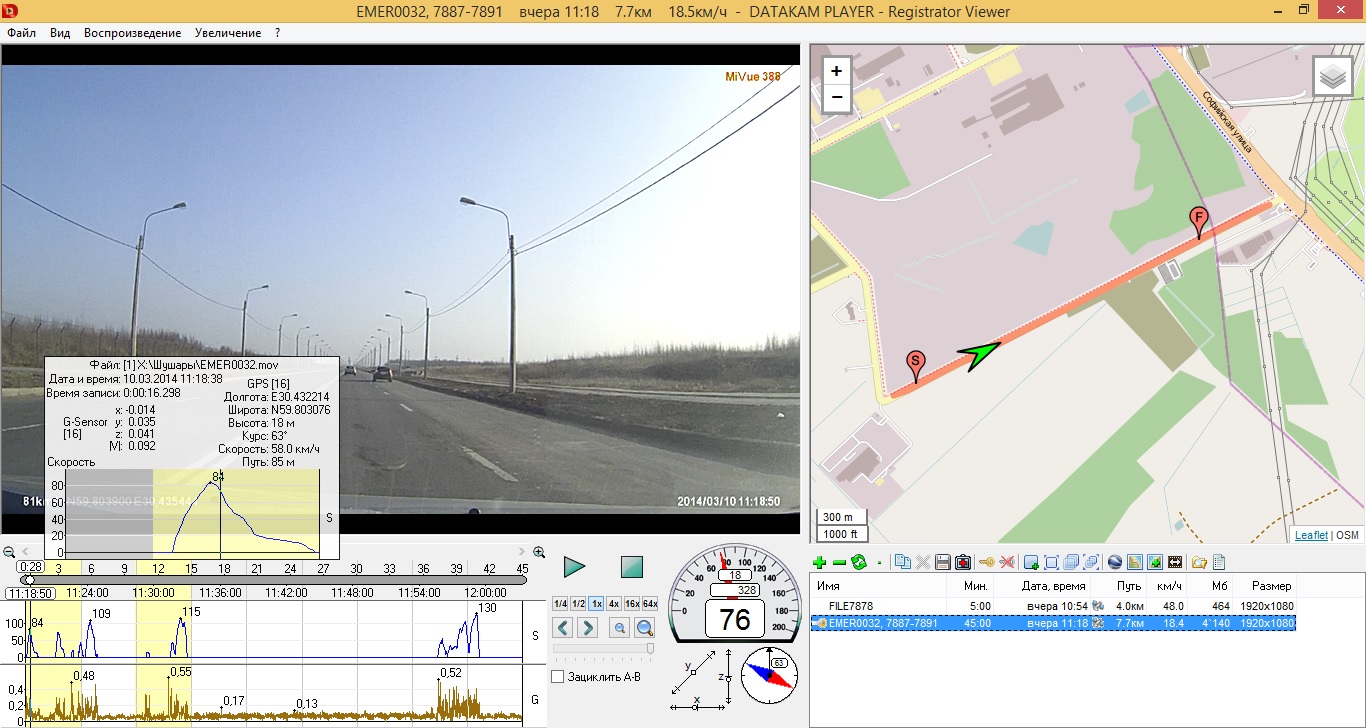Click the film strip icon
Image resolution: width=1366 pixels, height=728 pixels.
tap(1175, 562)
